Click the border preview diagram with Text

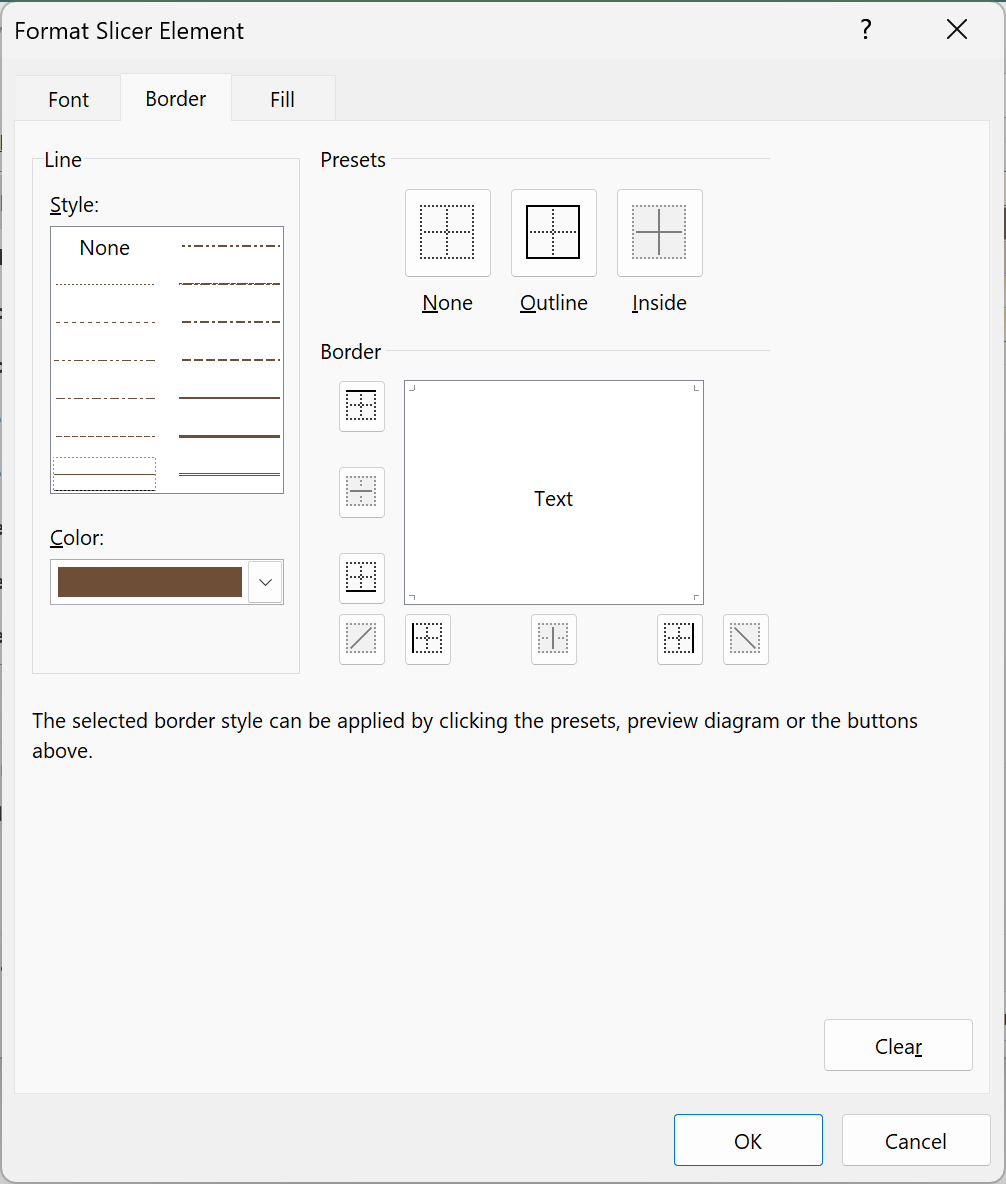pos(554,492)
